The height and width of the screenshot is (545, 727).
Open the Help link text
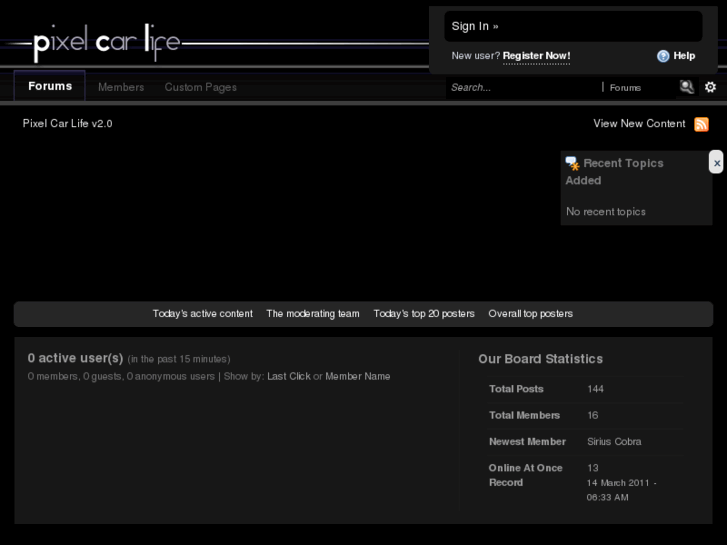pos(684,56)
